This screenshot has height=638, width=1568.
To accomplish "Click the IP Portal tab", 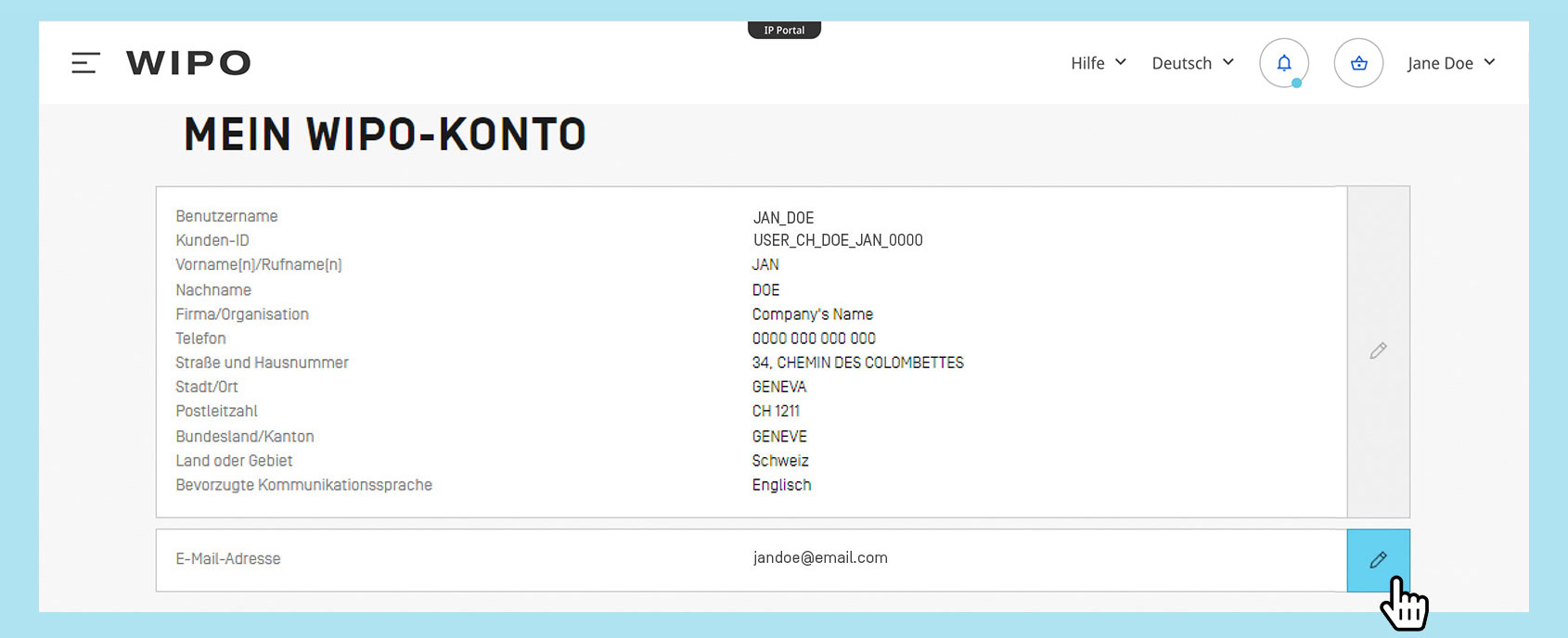I will point(784,31).
